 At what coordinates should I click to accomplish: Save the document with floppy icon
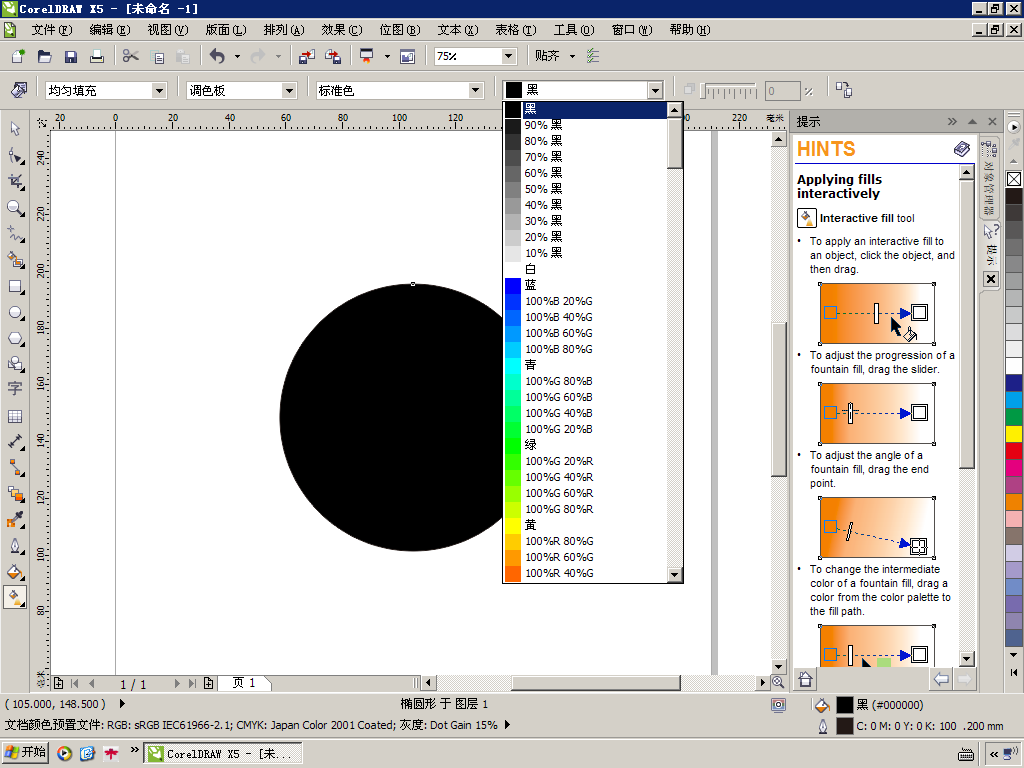coord(71,56)
